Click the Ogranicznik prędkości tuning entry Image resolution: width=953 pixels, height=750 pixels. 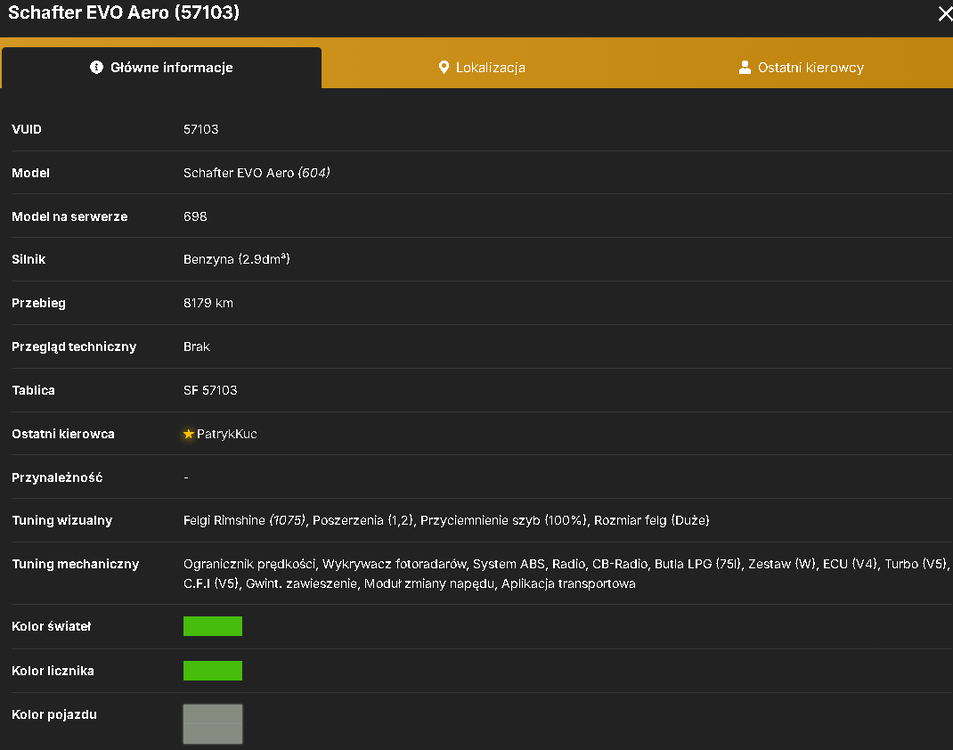249,565
